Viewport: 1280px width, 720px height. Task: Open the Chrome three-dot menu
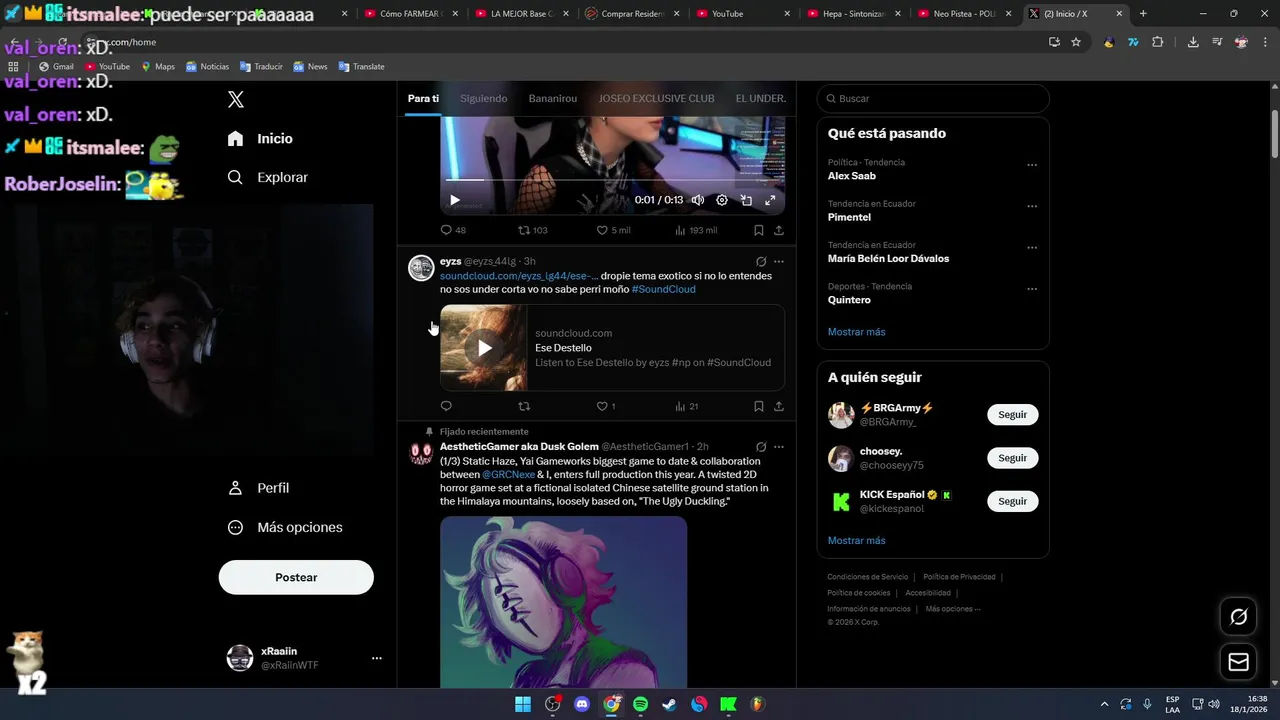point(1265,42)
